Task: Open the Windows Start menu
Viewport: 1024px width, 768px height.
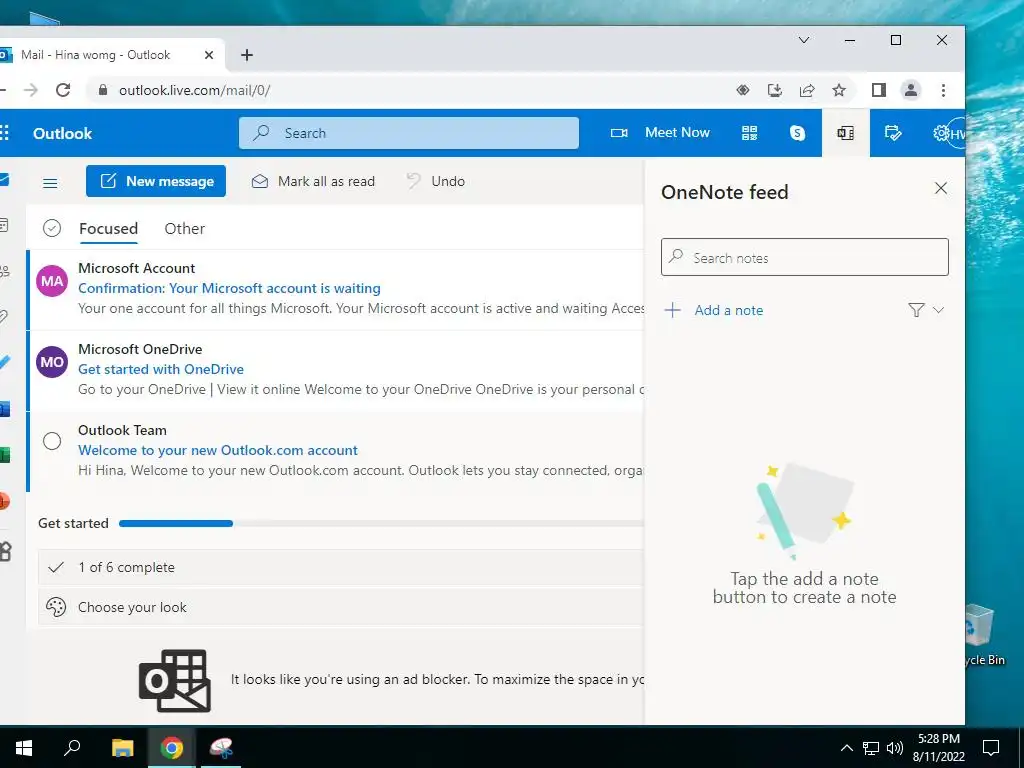Action: (24, 748)
